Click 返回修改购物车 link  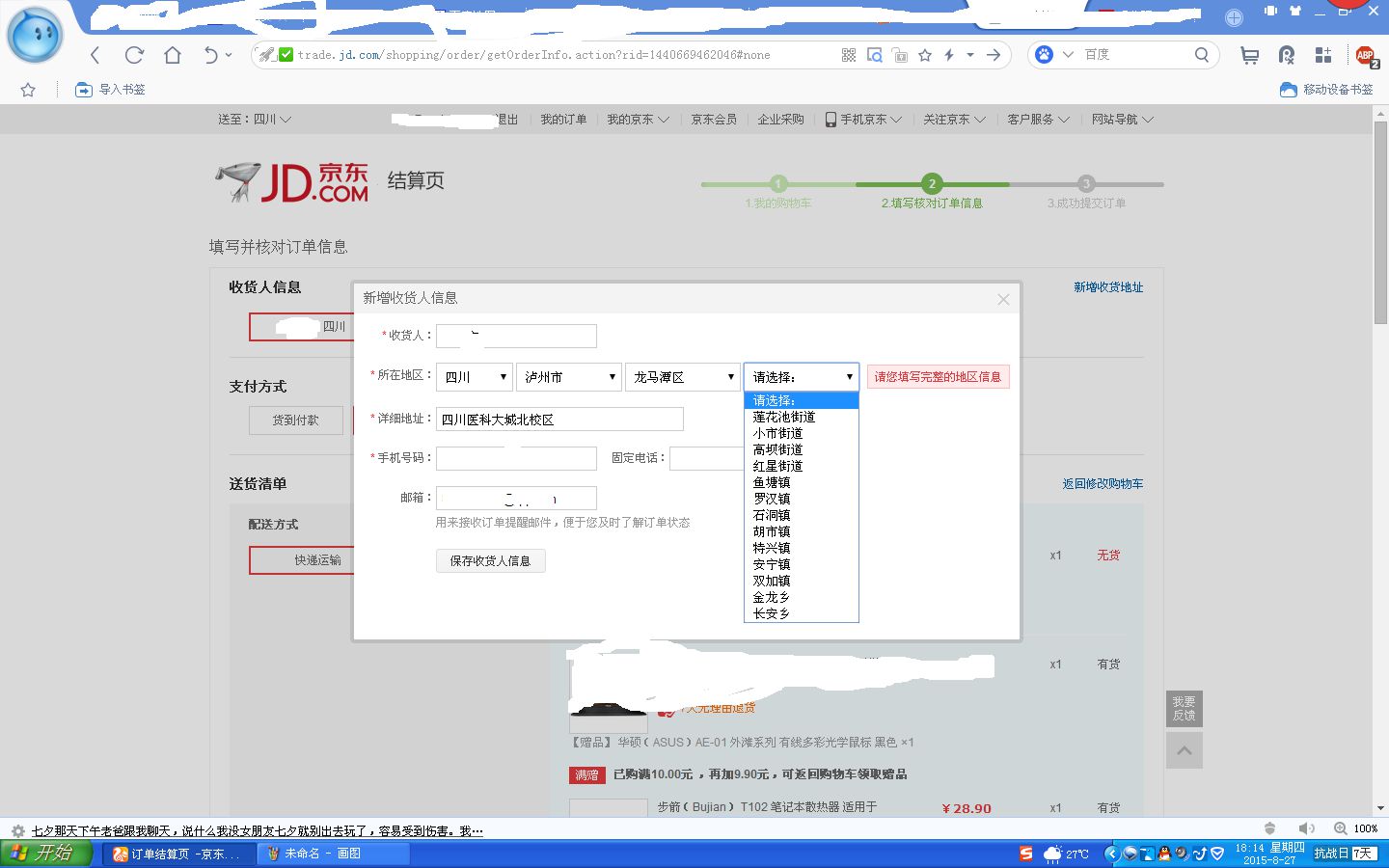click(x=1103, y=484)
